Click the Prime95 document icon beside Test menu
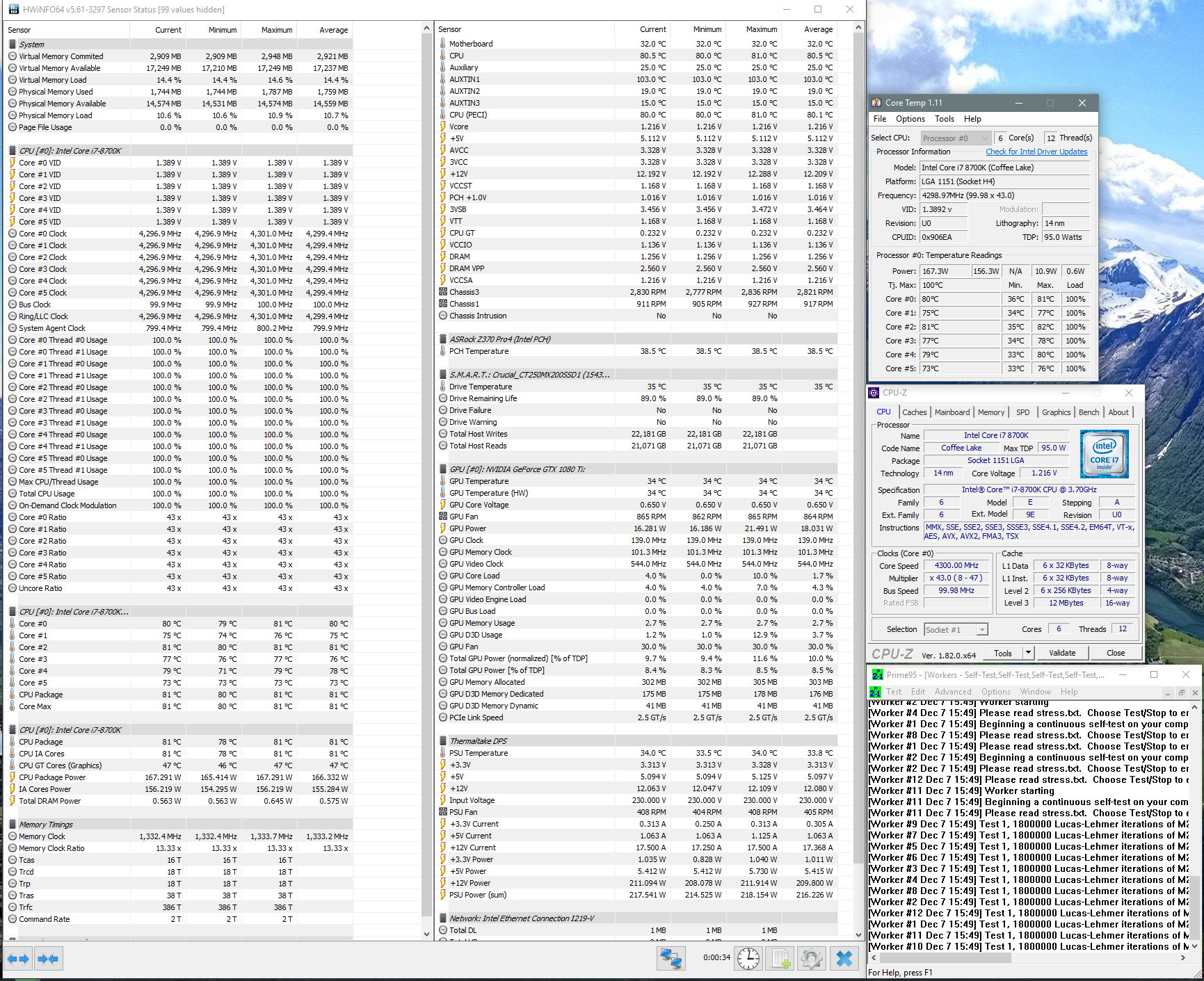 tap(876, 692)
